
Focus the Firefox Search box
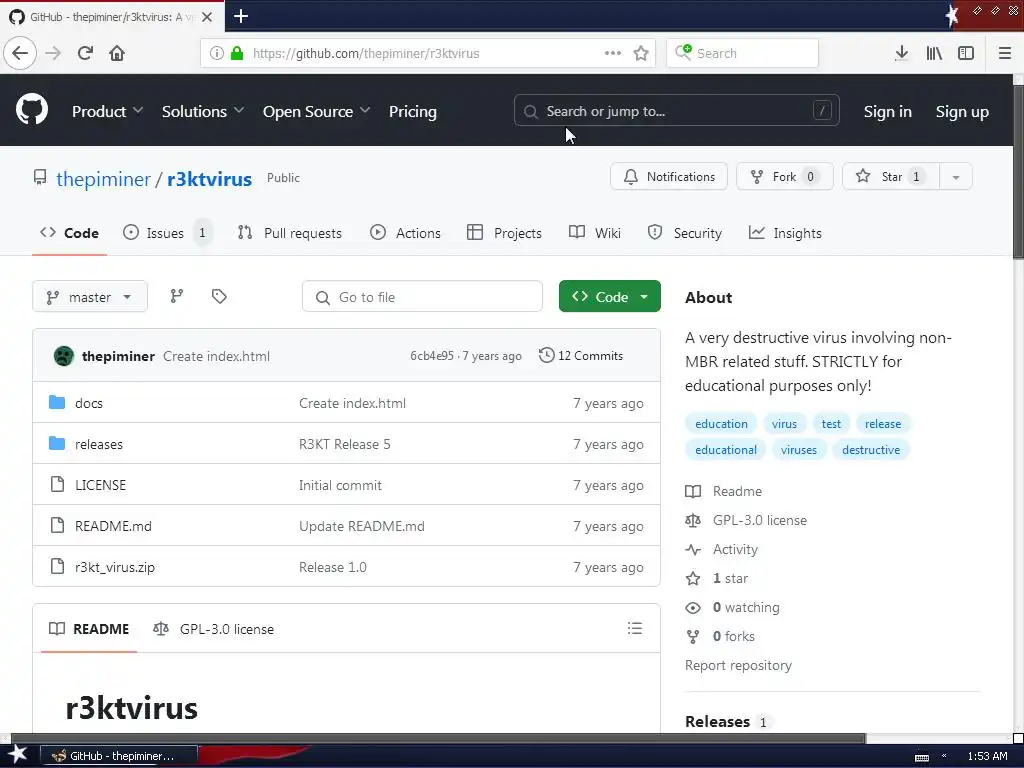[x=743, y=53]
